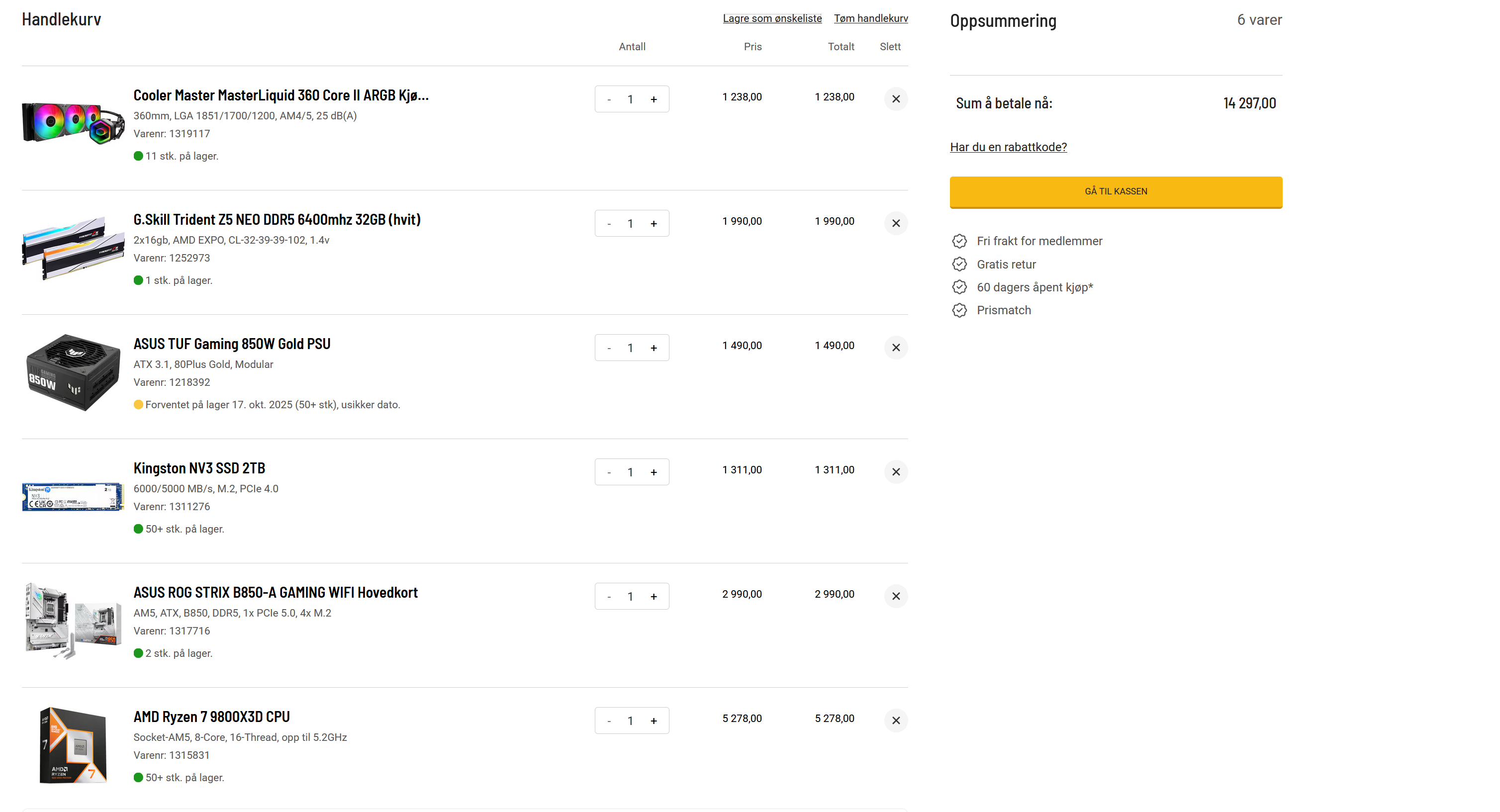Remove Cooler Master MasterLiquid from cart
This screenshot has height=812, width=1500.
pyautogui.click(x=896, y=99)
